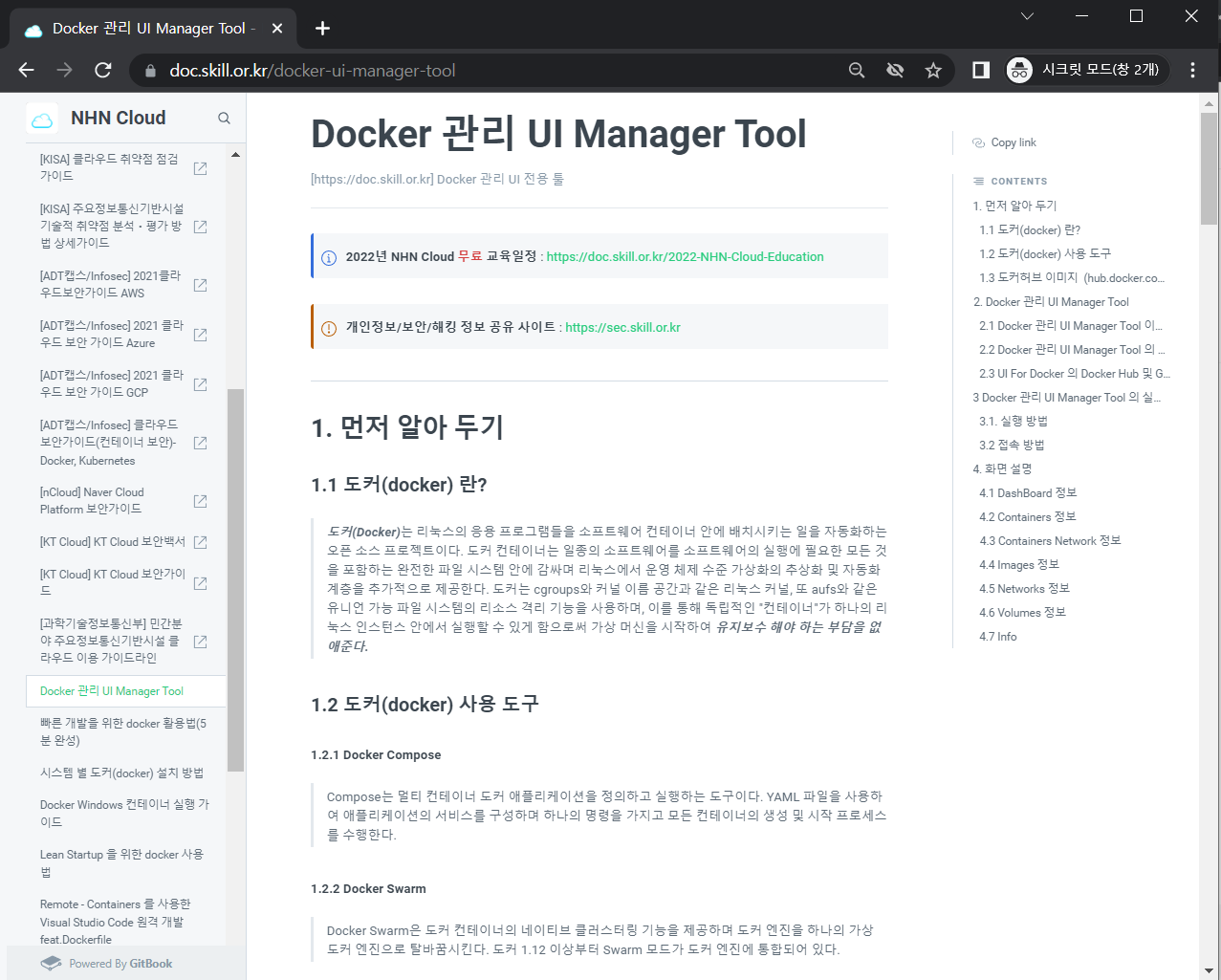Open 빠른 개발을 위한 docker 활용법 page
This screenshot has width=1221, height=980.
124,731
